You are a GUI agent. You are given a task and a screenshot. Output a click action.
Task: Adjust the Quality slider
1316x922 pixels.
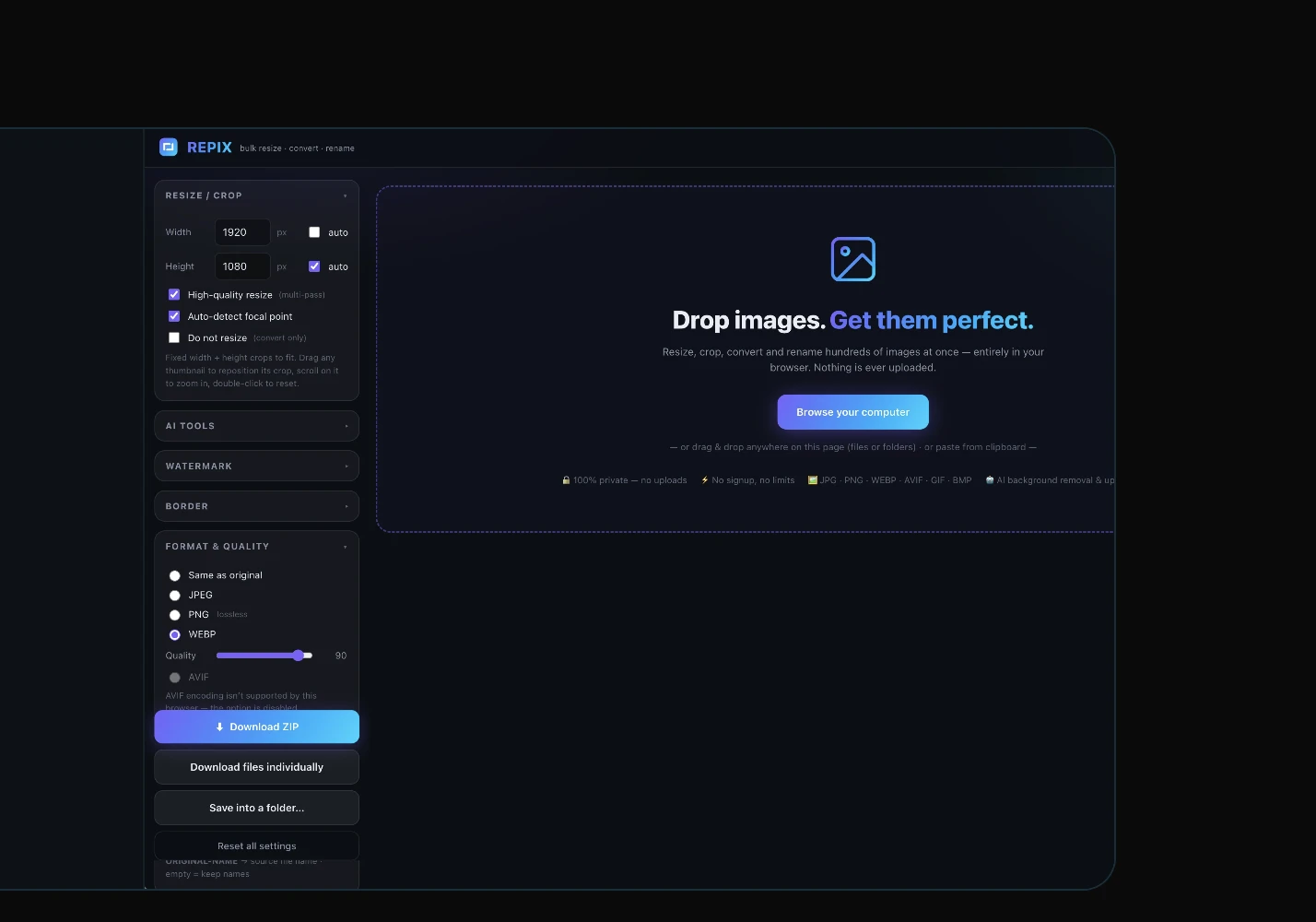pos(264,656)
